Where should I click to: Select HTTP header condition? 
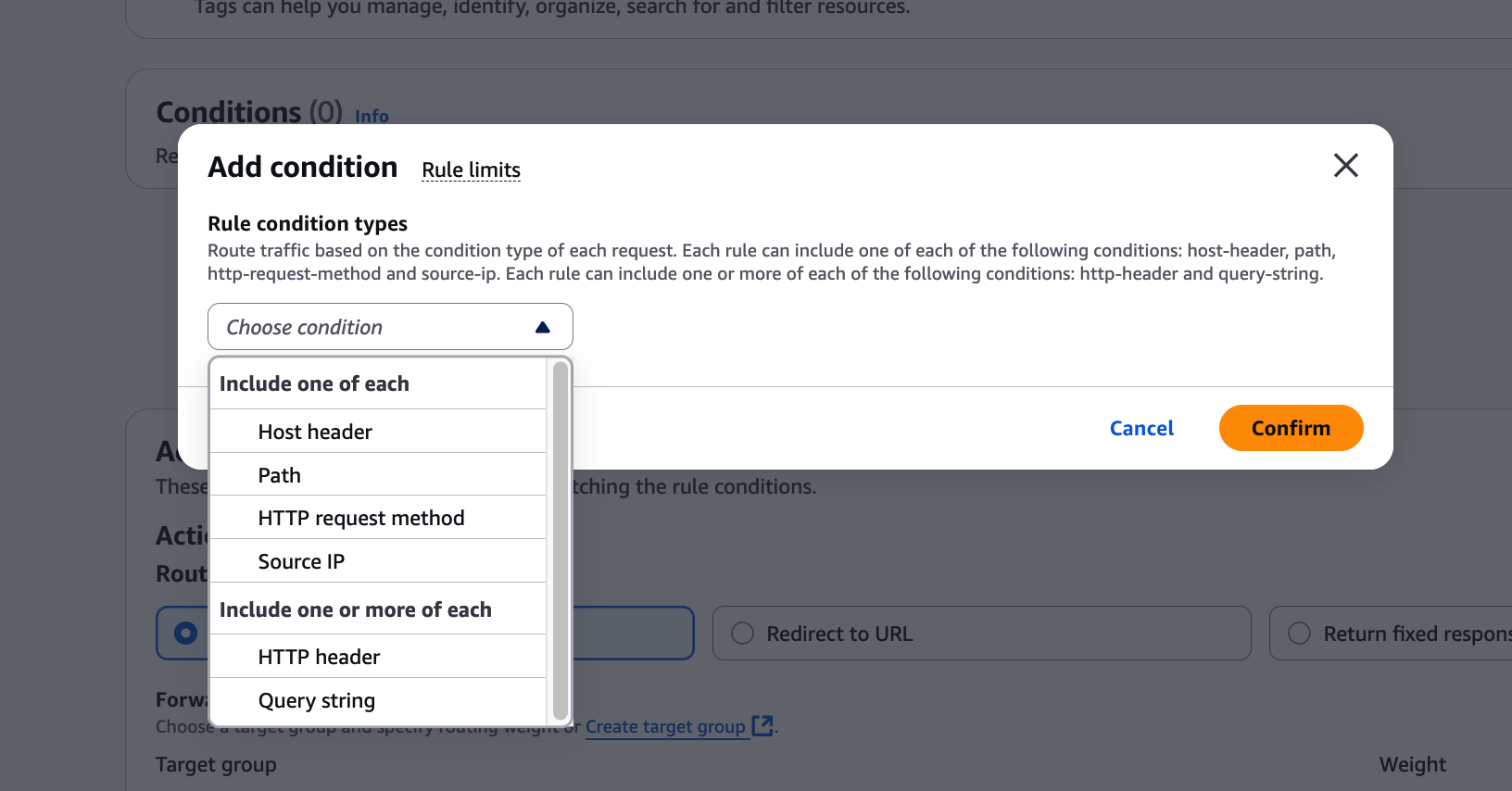point(319,658)
